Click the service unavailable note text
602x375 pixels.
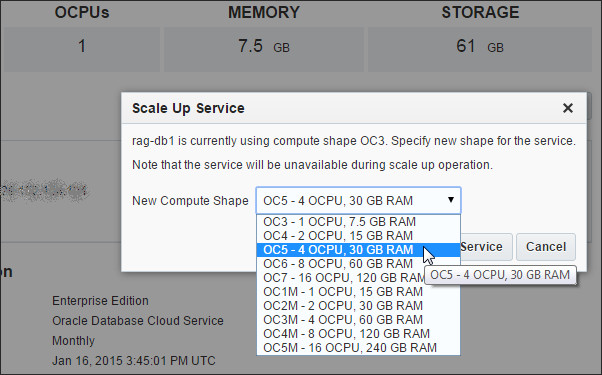312,165
